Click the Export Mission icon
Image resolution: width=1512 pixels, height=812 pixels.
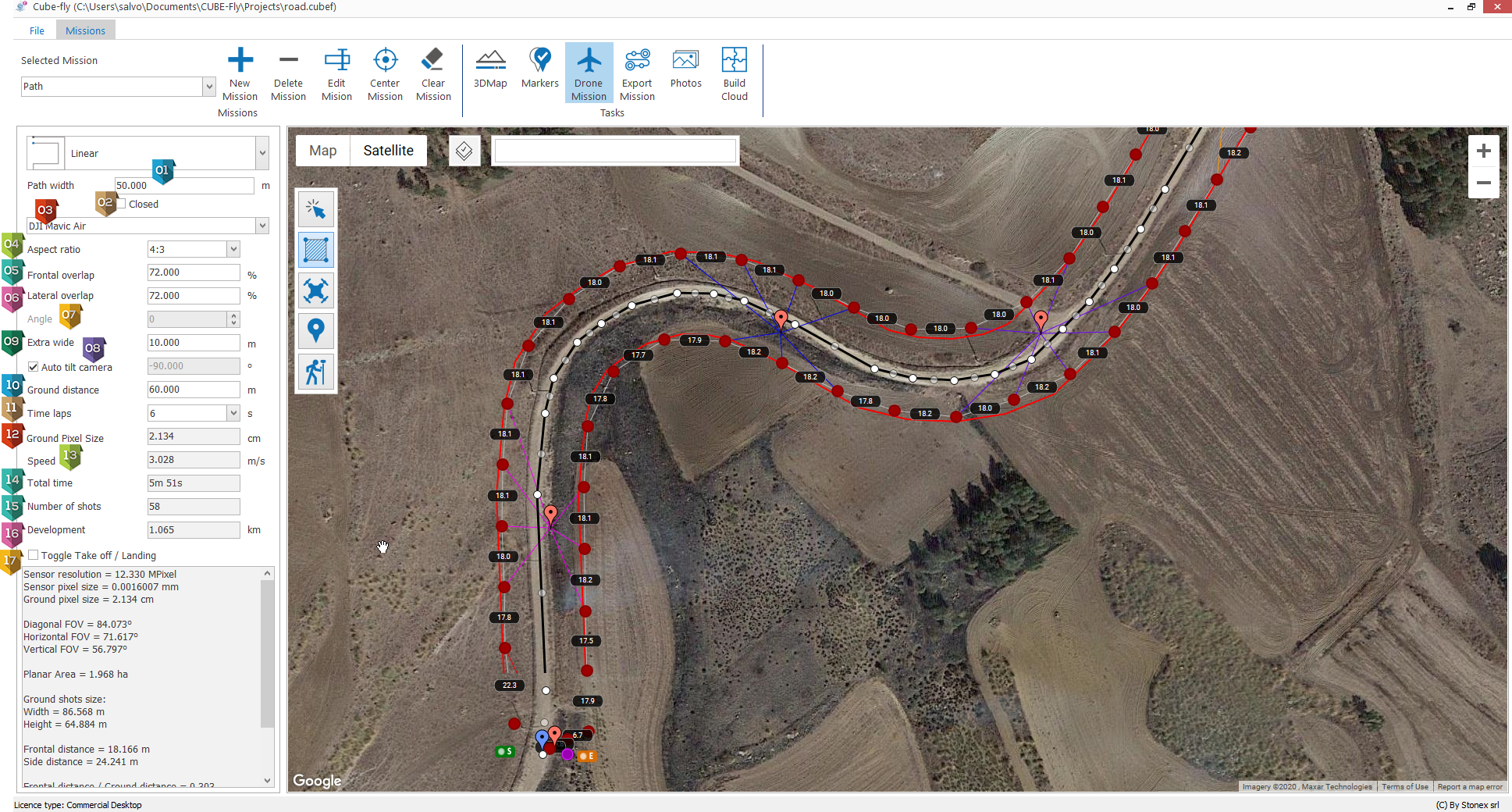[x=637, y=60]
